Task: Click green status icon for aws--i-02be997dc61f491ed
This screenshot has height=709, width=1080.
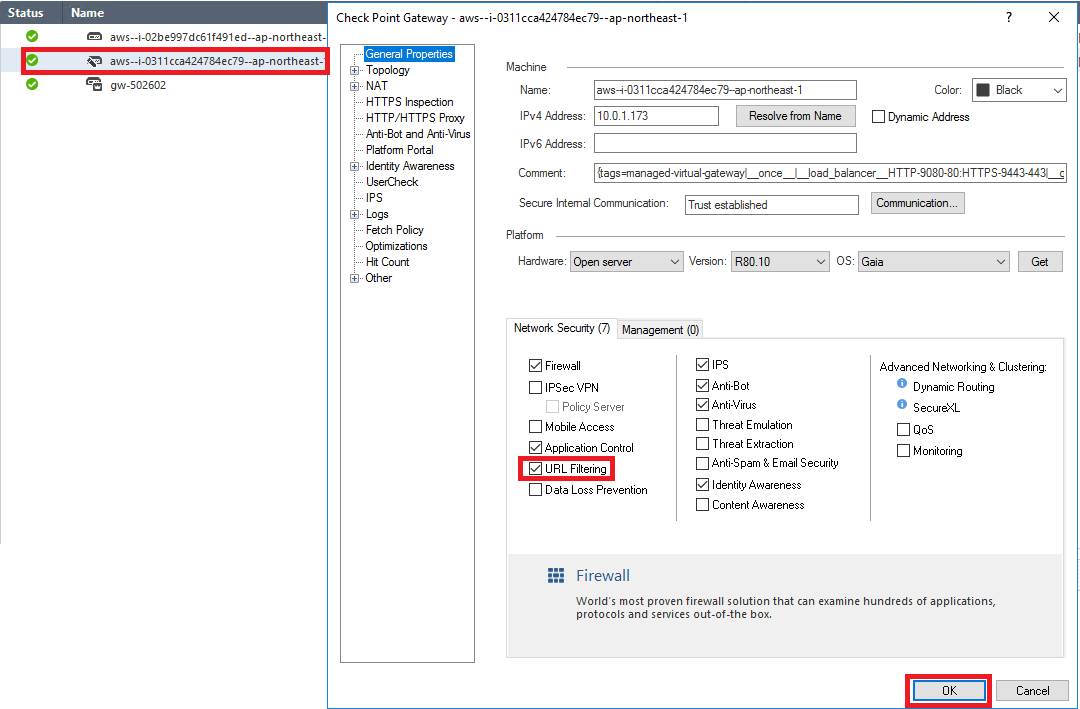Action: (32, 37)
